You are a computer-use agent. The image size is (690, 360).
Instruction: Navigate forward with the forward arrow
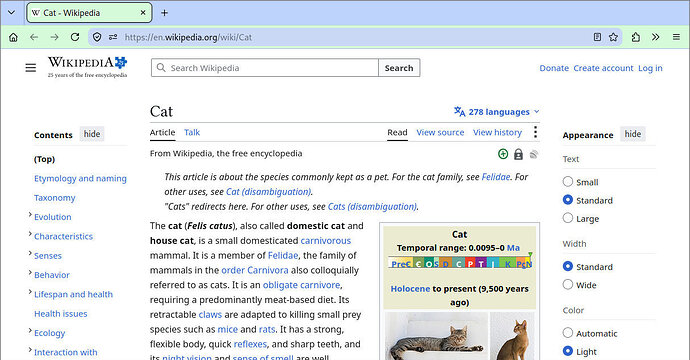[x=54, y=37]
